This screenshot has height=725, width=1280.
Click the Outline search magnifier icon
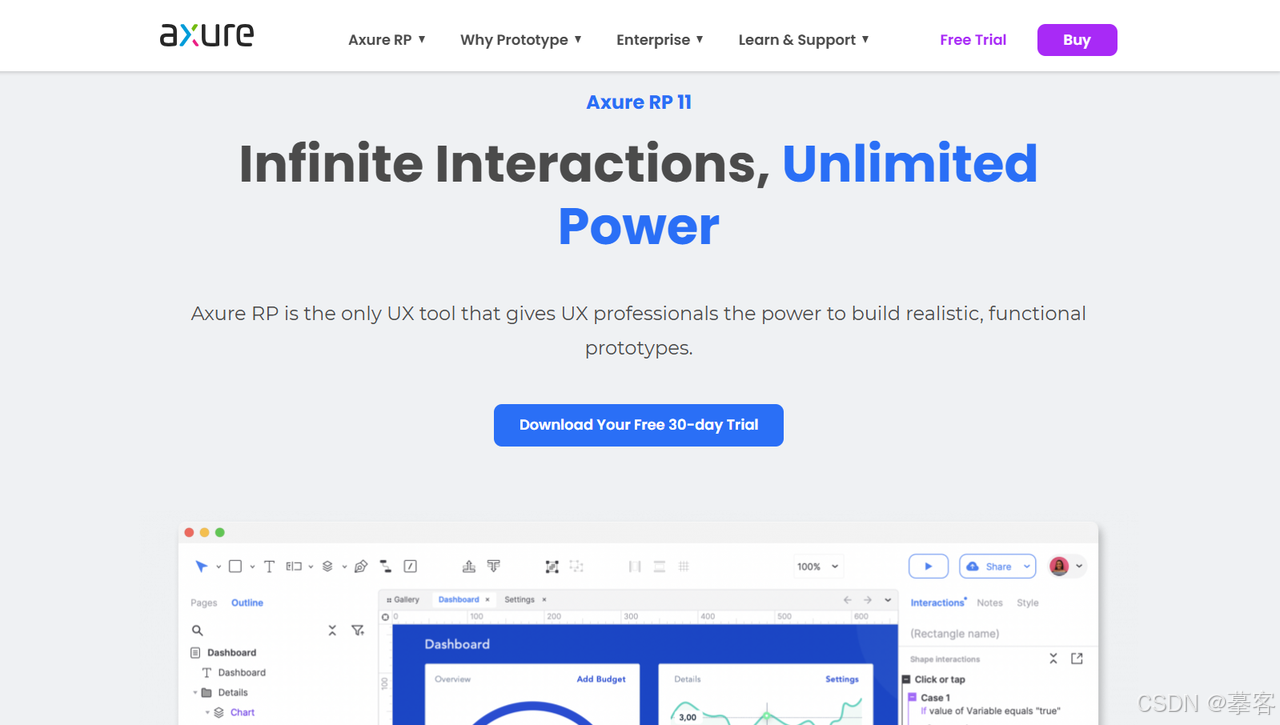(197, 630)
